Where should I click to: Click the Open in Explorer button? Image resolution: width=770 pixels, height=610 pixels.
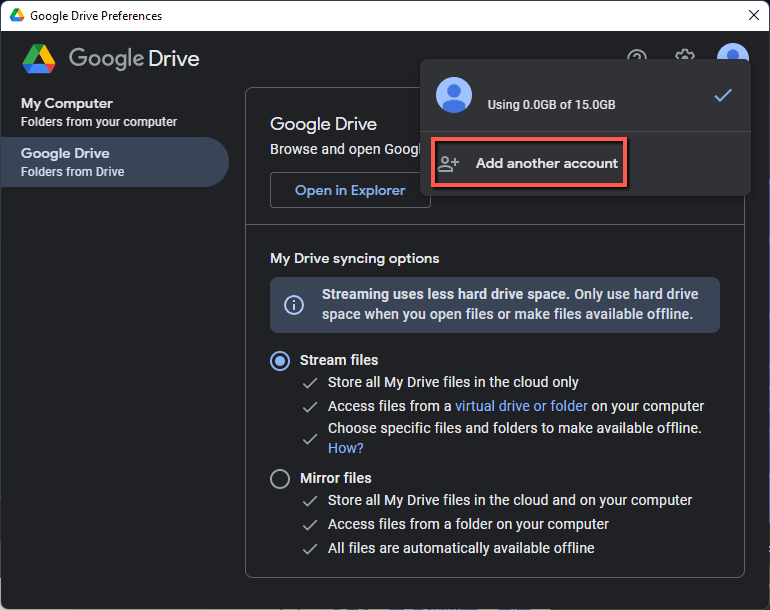coord(350,190)
